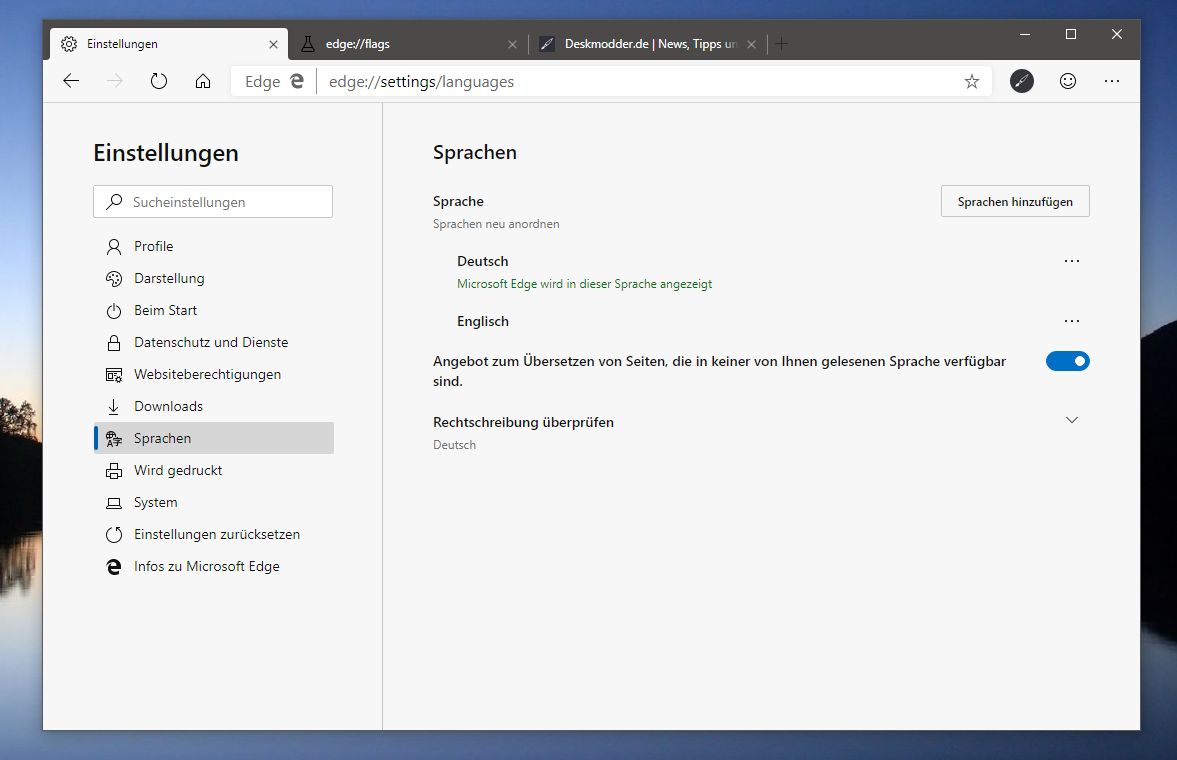Viewport: 1177px width, 760px height.
Task: Click the Datenschutz lock icon
Action: (114, 342)
